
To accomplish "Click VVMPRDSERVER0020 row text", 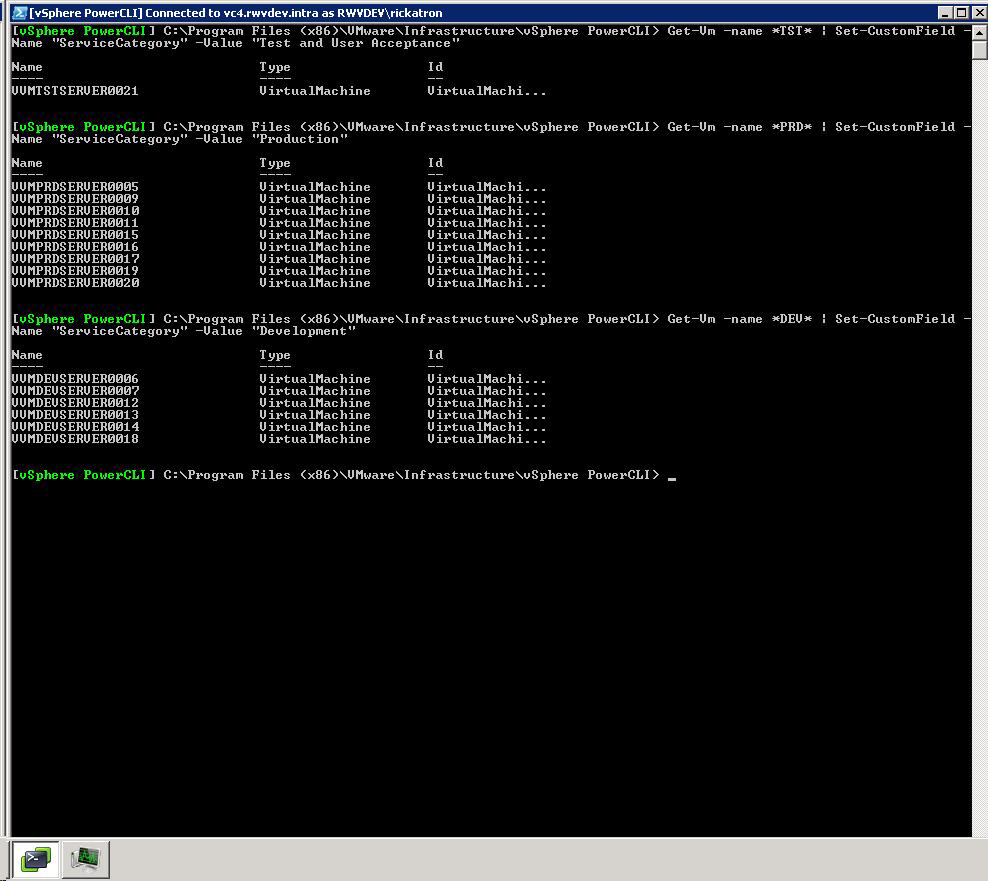I will point(75,283).
